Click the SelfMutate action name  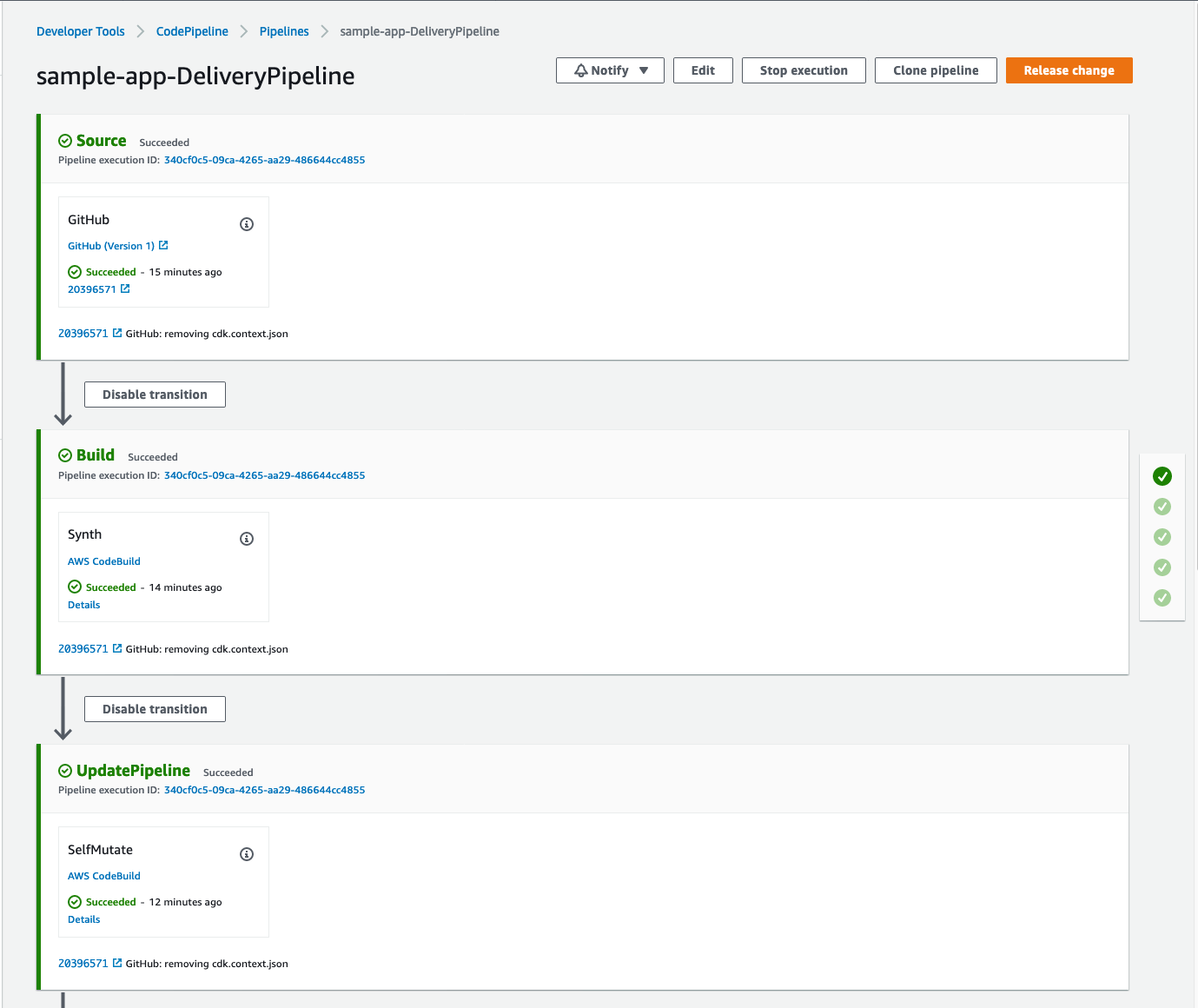101,850
